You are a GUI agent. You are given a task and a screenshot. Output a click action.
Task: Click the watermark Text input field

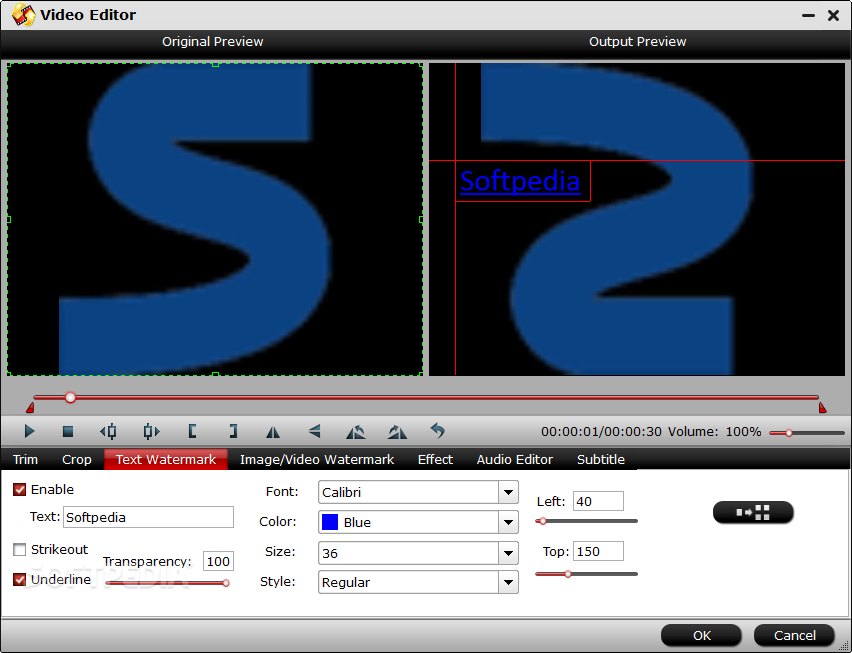tap(148, 517)
